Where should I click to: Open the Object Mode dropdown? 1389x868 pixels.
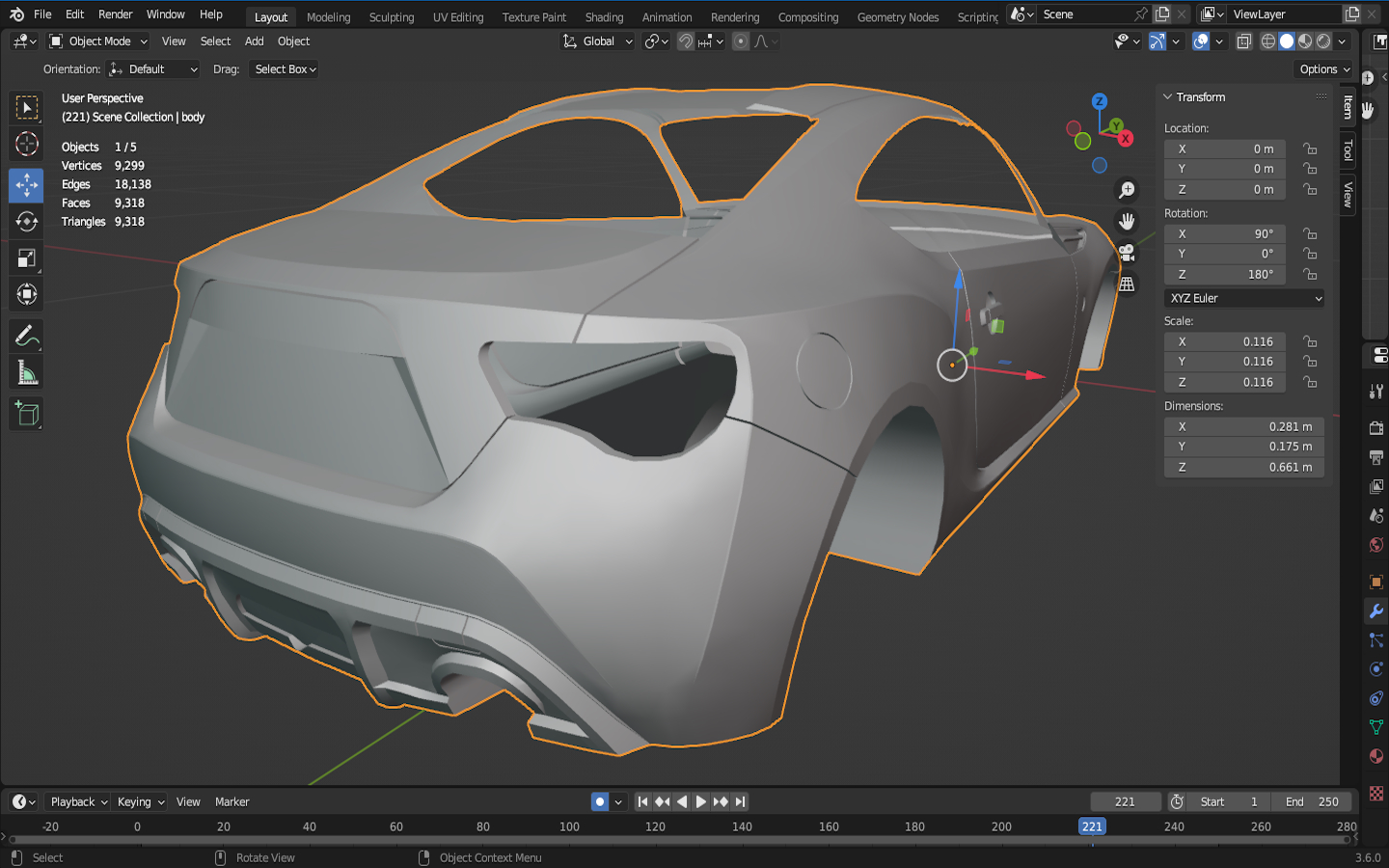[99, 41]
